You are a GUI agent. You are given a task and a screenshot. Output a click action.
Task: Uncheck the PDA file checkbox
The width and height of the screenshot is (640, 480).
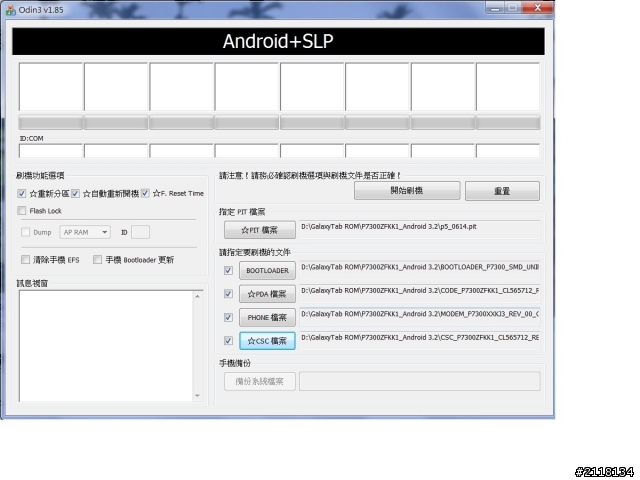click(x=229, y=294)
